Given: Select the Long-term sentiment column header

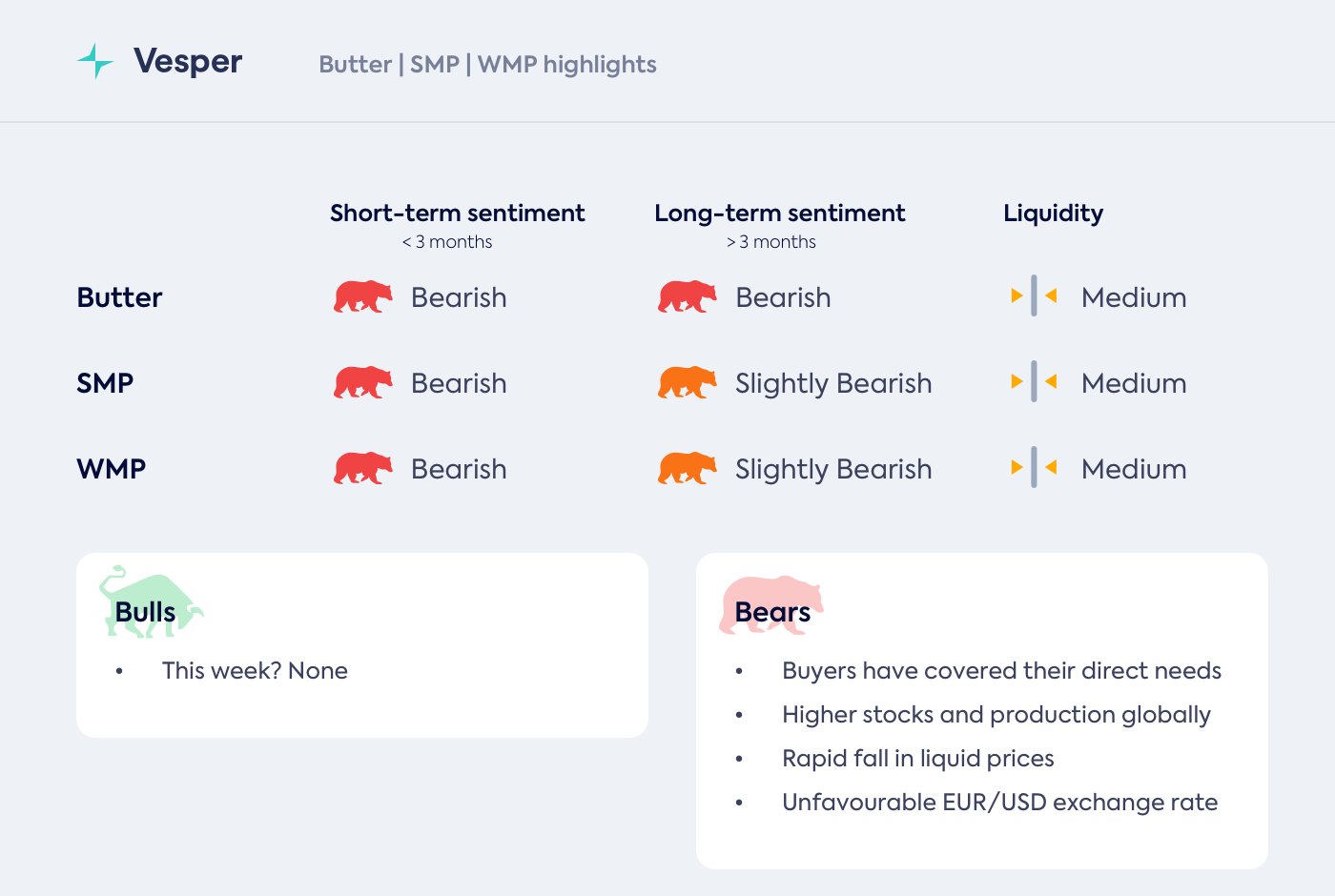Looking at the screenshot, I should tap(779, 214).
